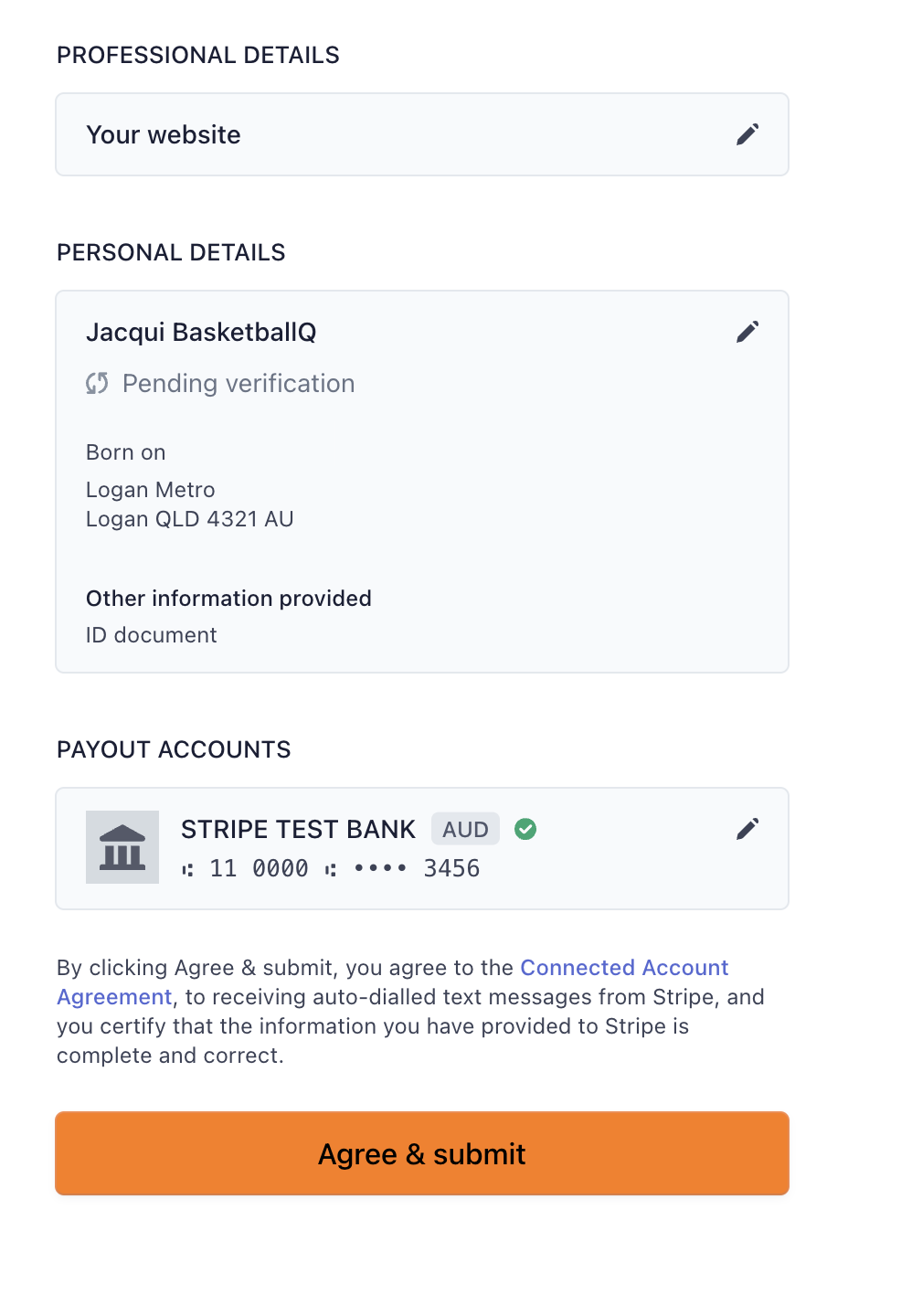Select the Your website card
The width and height of the screenshot is (901, 1316).
pyautogui.click(x=422, y=134)
